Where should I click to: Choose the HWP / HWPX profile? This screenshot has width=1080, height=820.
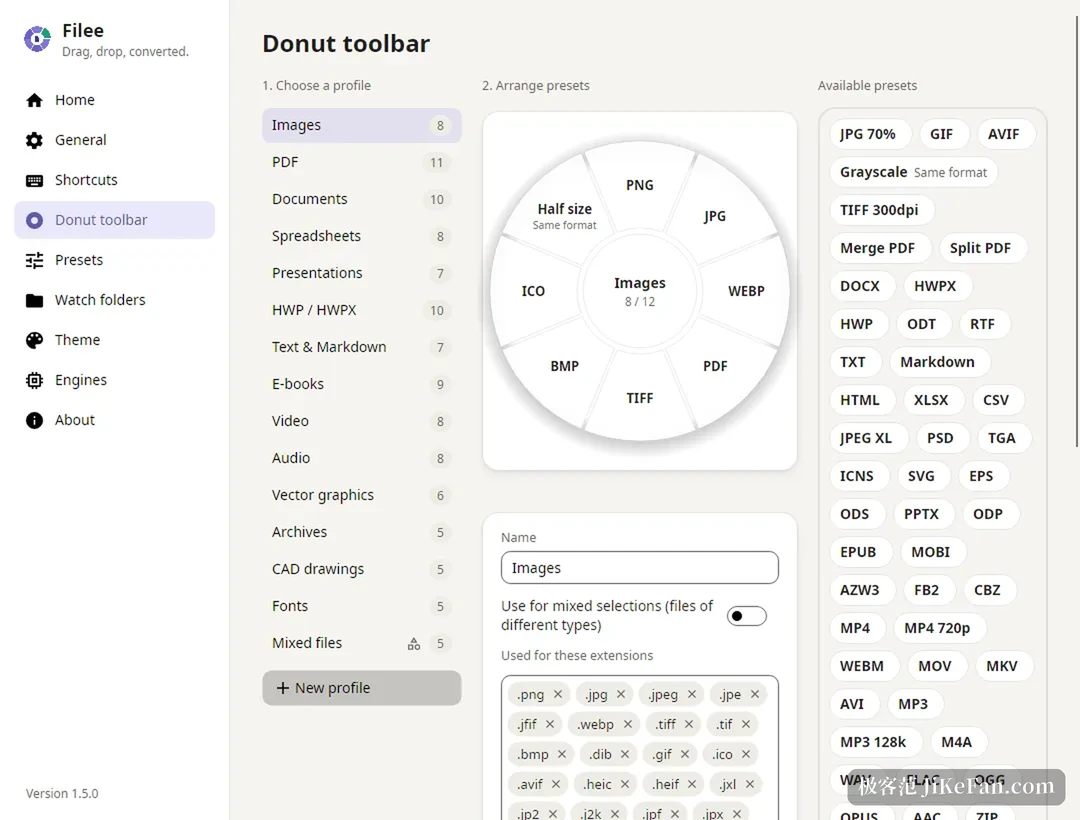[x=362, y=311]
